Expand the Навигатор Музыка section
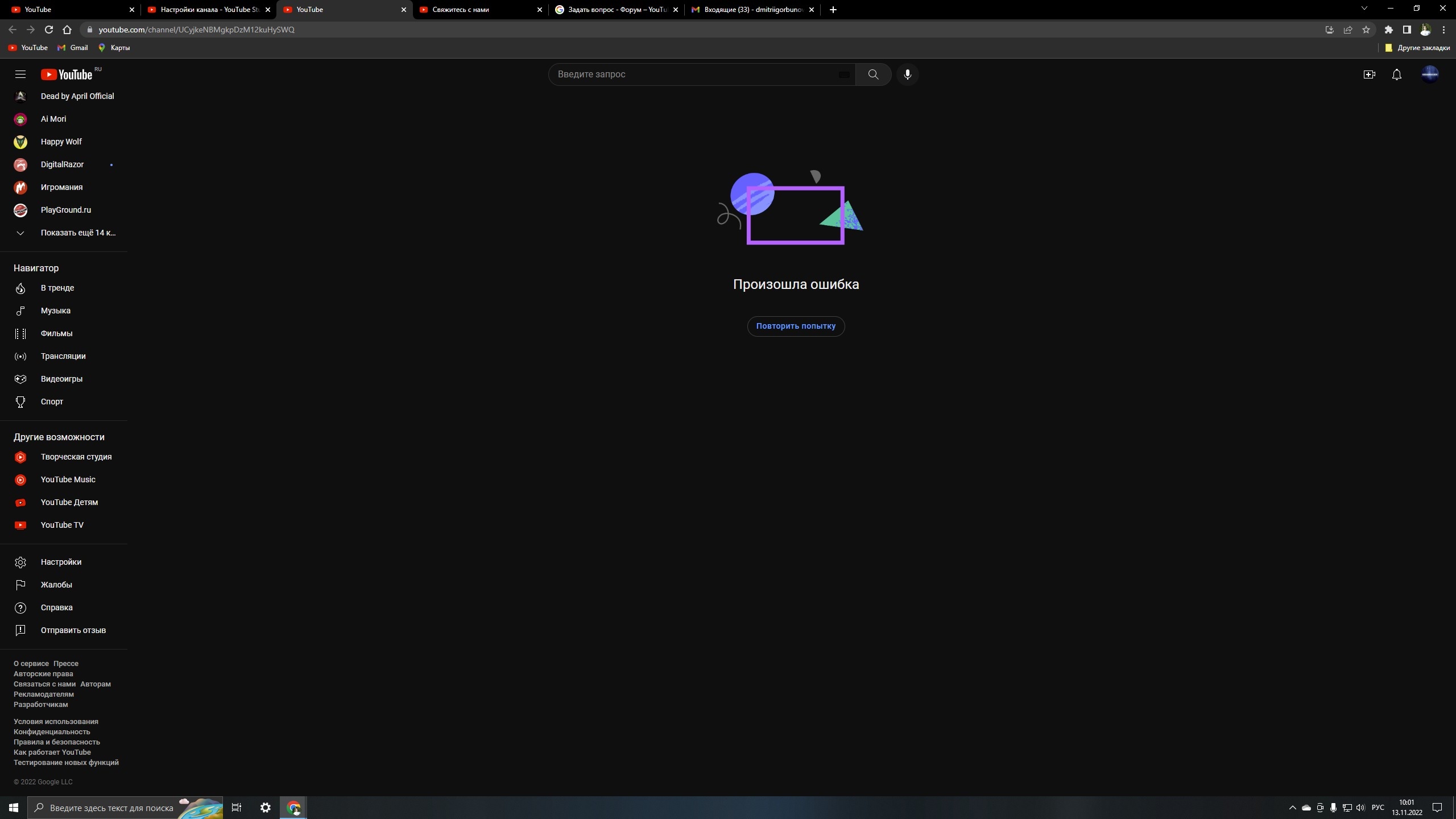 click(x=55, y=311)
